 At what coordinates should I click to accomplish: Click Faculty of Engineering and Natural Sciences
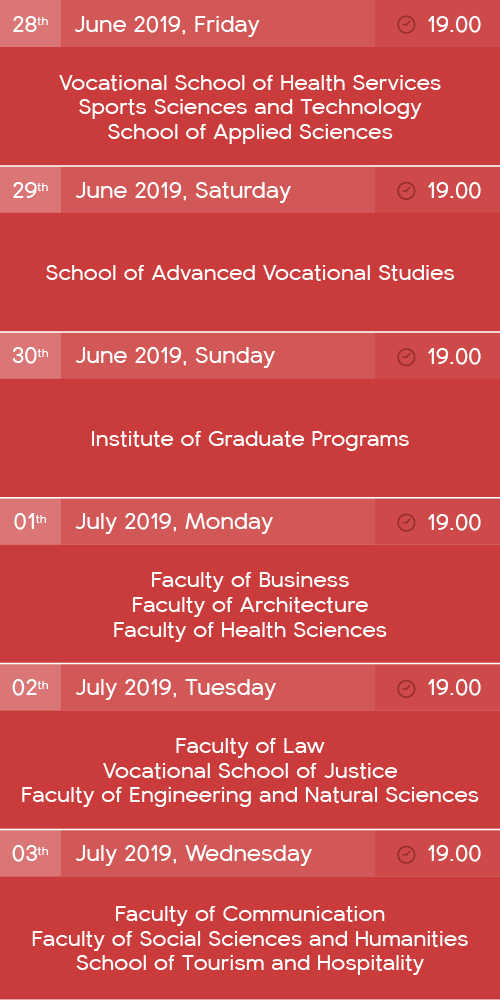[250, 795]
